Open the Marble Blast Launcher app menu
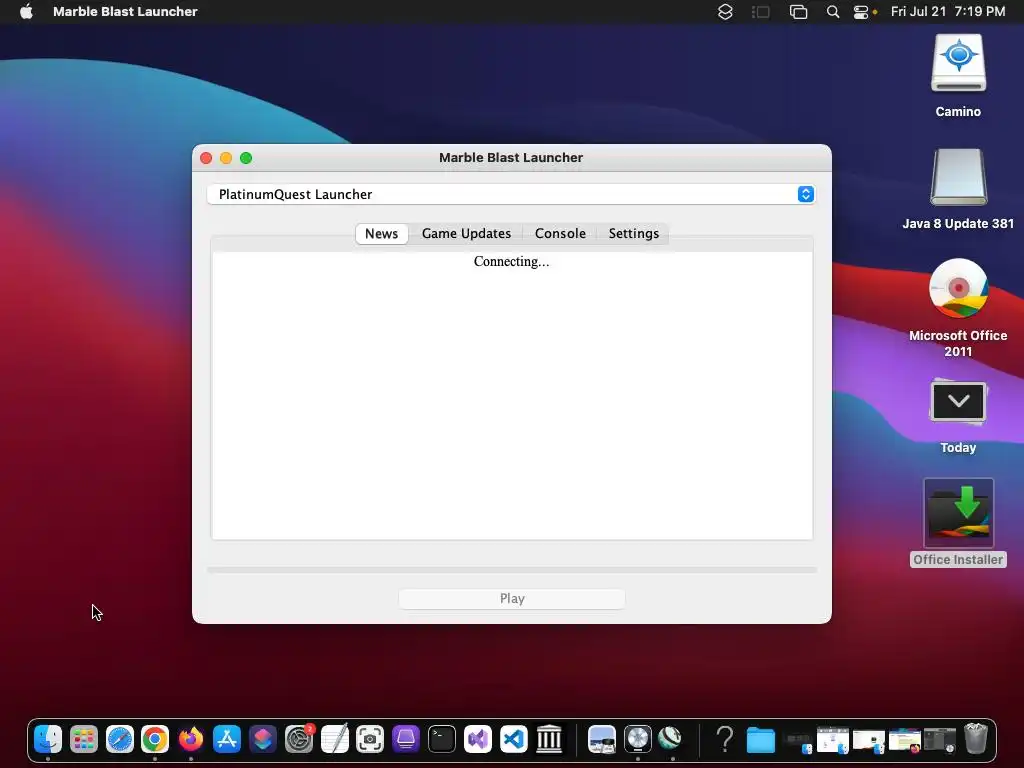 coord(125,11)
